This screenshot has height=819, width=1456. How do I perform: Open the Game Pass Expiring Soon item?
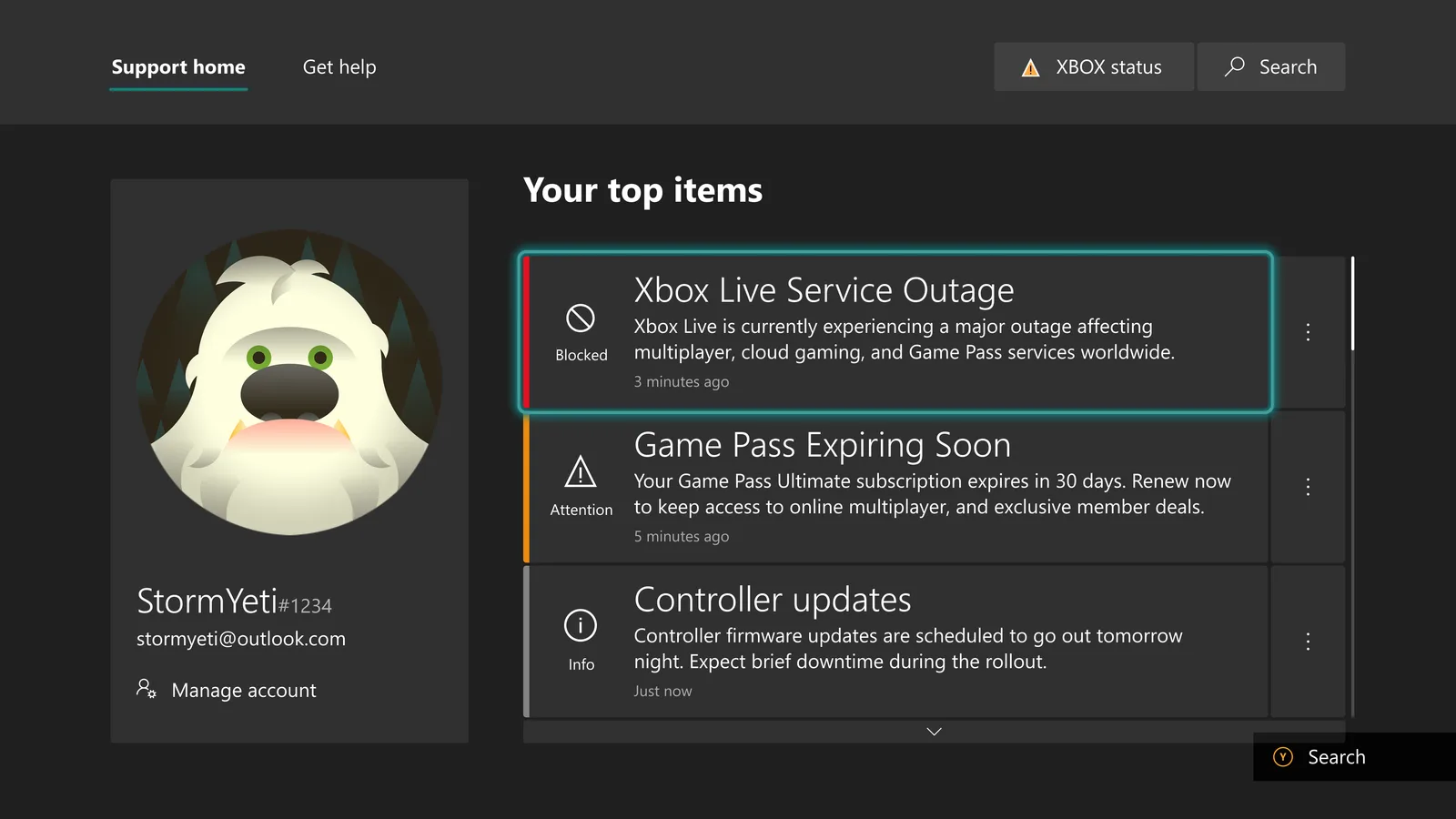pos(896,487)
